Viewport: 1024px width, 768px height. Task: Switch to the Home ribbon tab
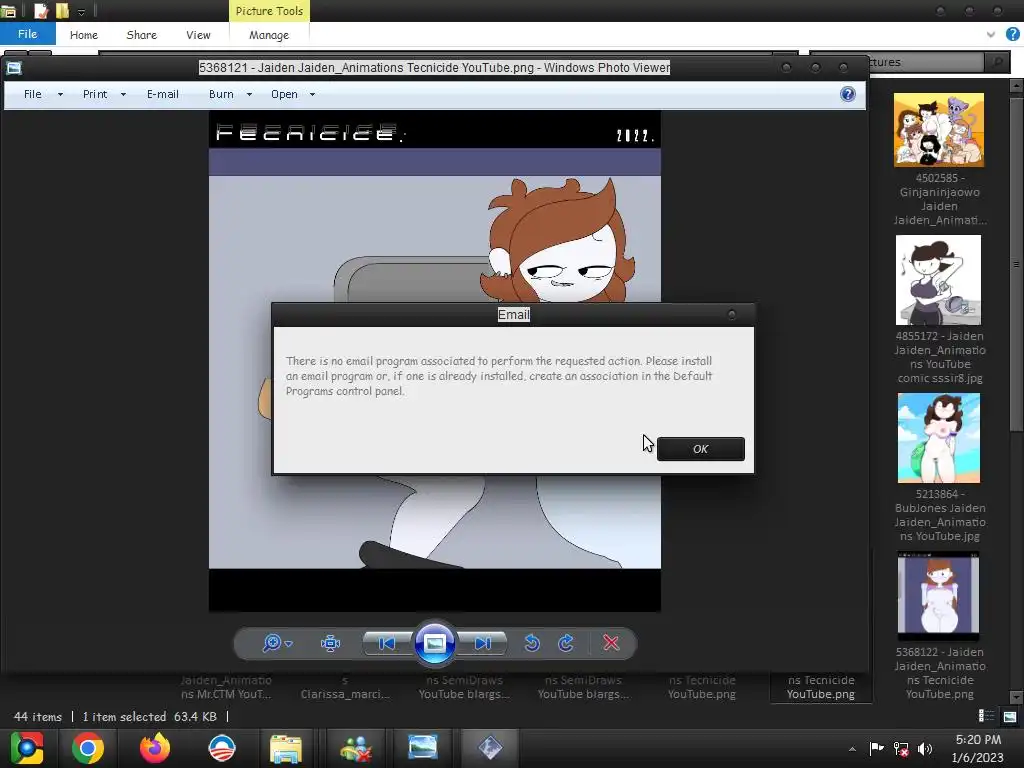pos(84,35)
